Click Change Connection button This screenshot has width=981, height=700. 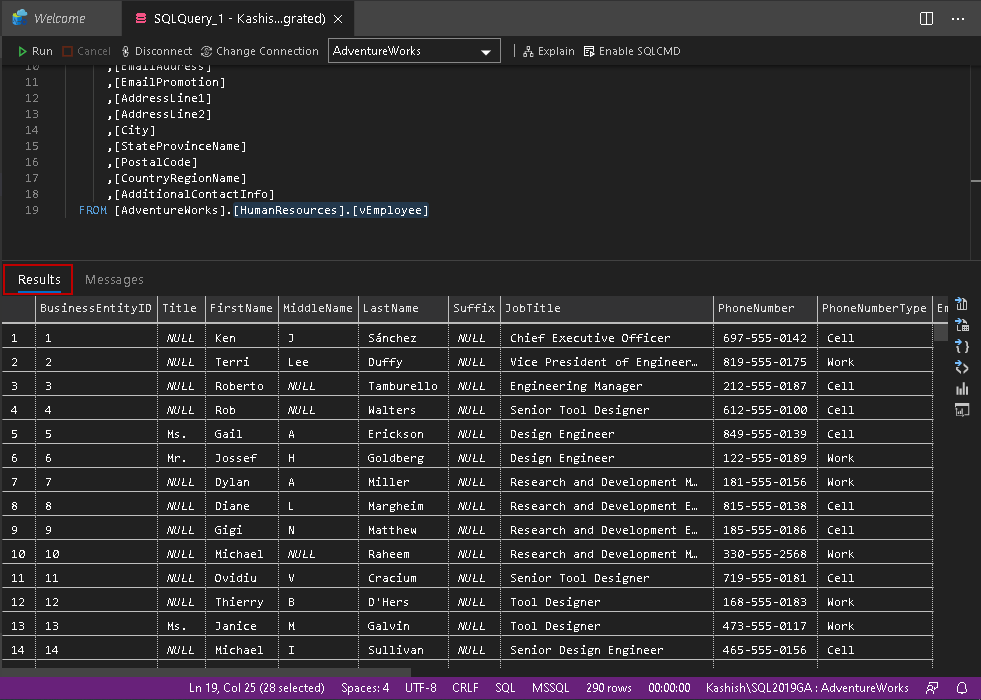point(260,51)
